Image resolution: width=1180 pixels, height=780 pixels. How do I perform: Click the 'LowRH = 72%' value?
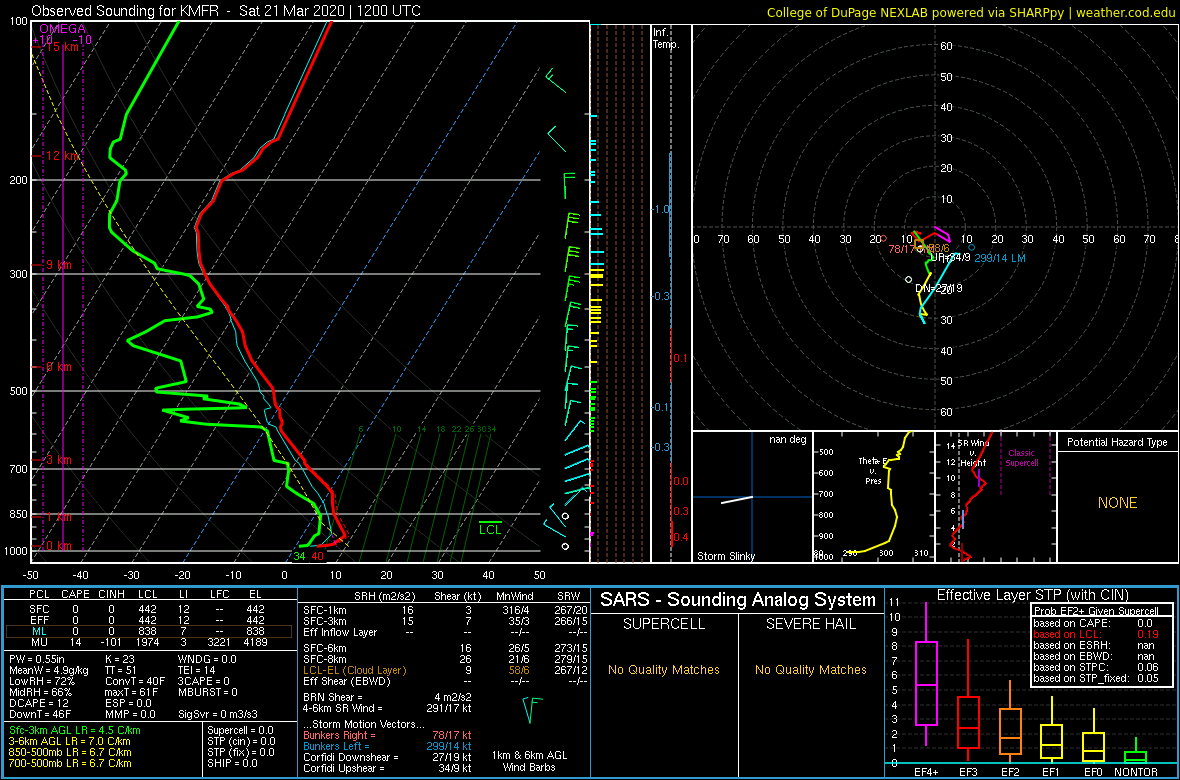(42, 682)
